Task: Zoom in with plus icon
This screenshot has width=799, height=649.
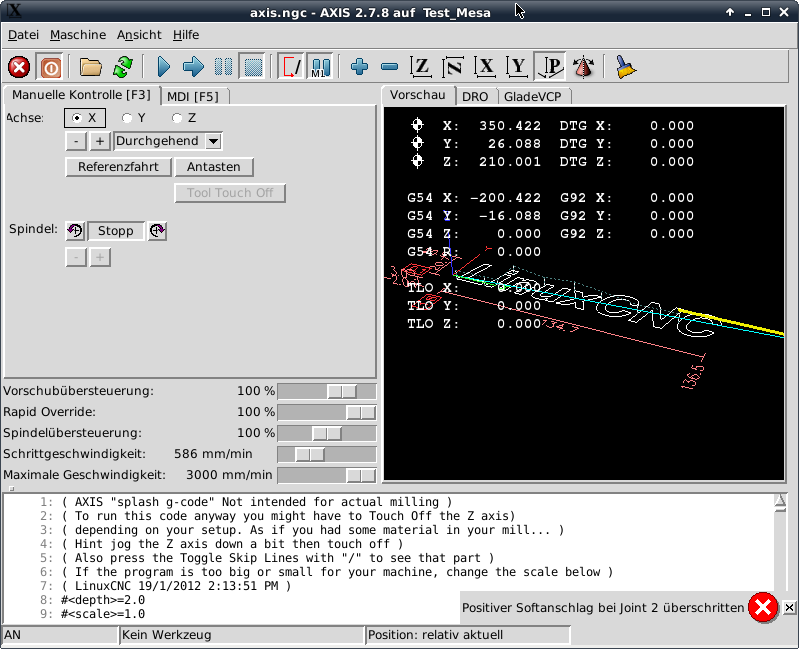Action: pos(359,67)
